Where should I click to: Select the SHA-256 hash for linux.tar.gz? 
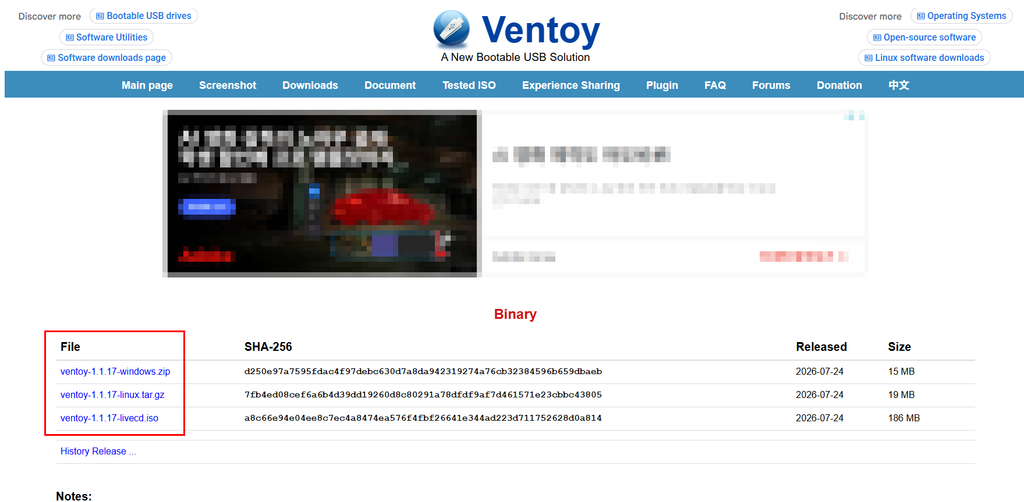423,394
